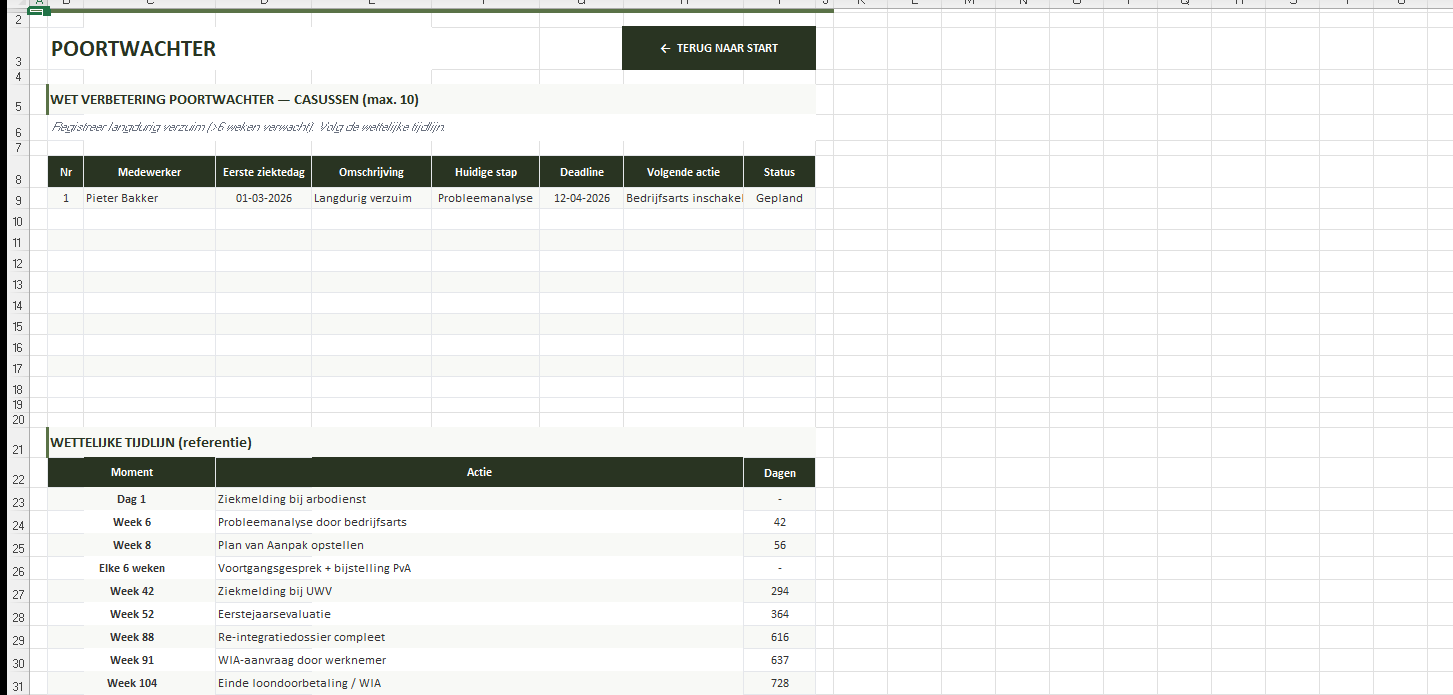The height and width of the screenshot is (695, 1453).
Task: Click the Bedrijfsarts inschakelen action cell
Action: coord(683,198)
